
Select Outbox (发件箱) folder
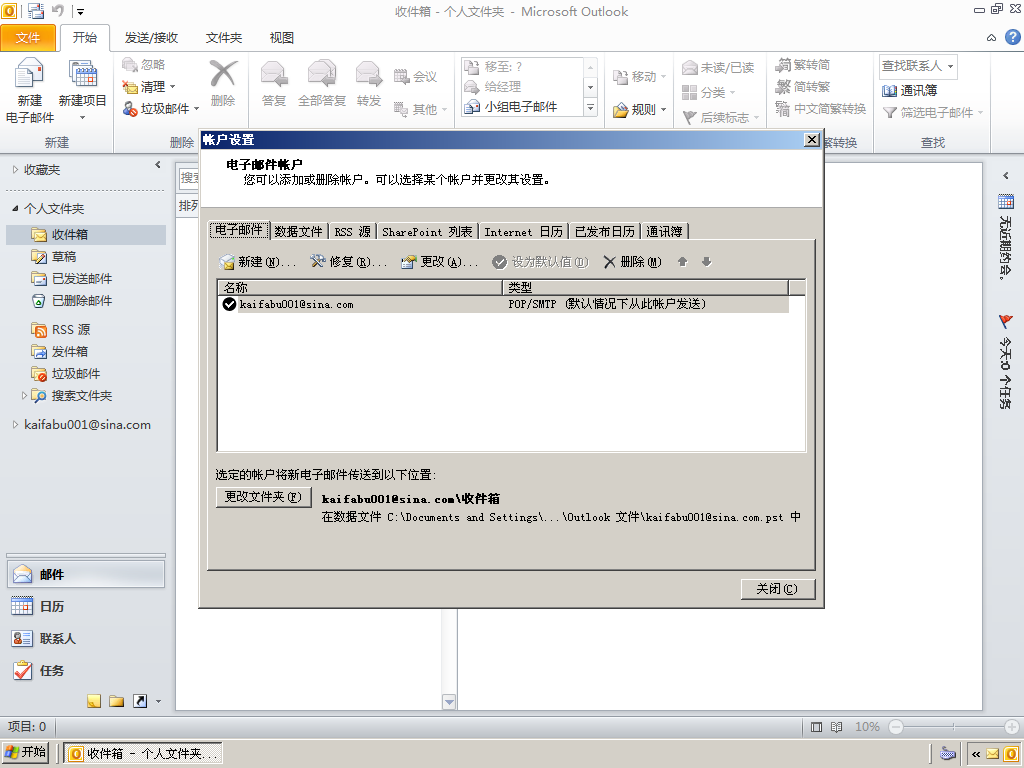pos(69,352)
